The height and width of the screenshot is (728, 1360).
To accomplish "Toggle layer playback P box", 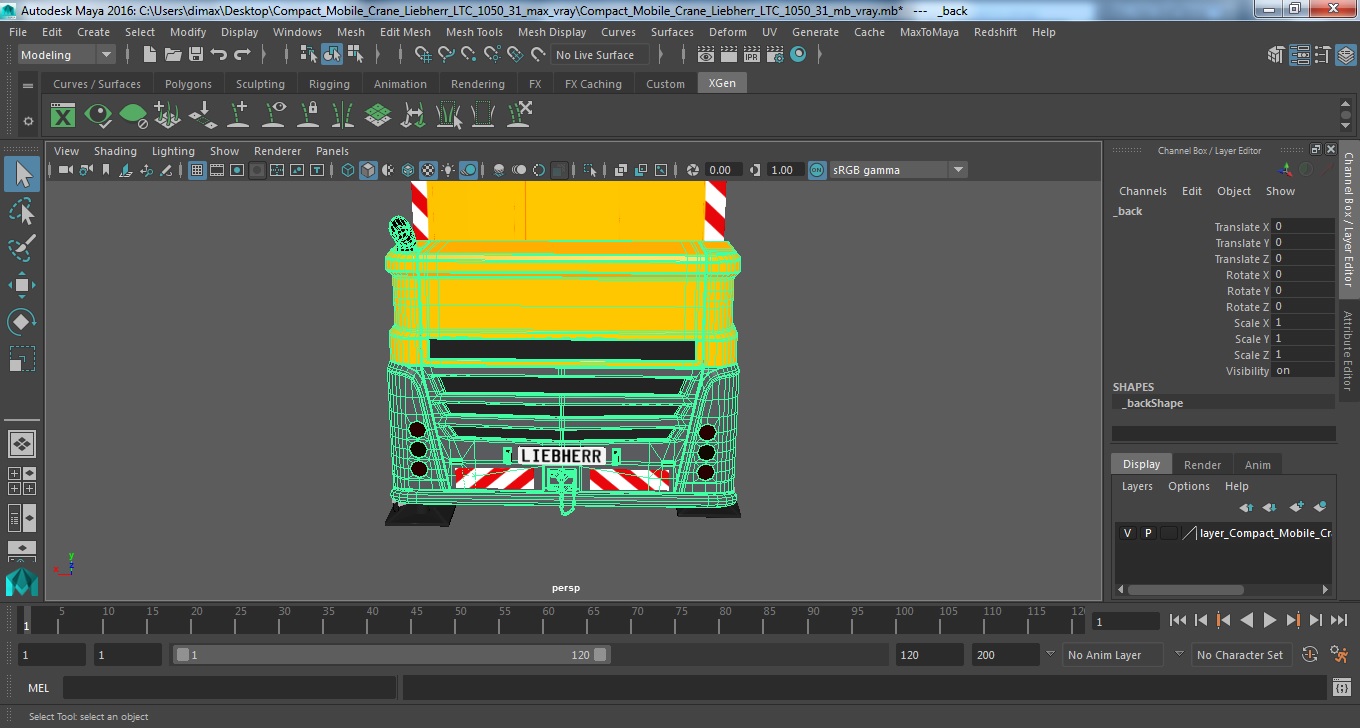I will coord(1148,533).
